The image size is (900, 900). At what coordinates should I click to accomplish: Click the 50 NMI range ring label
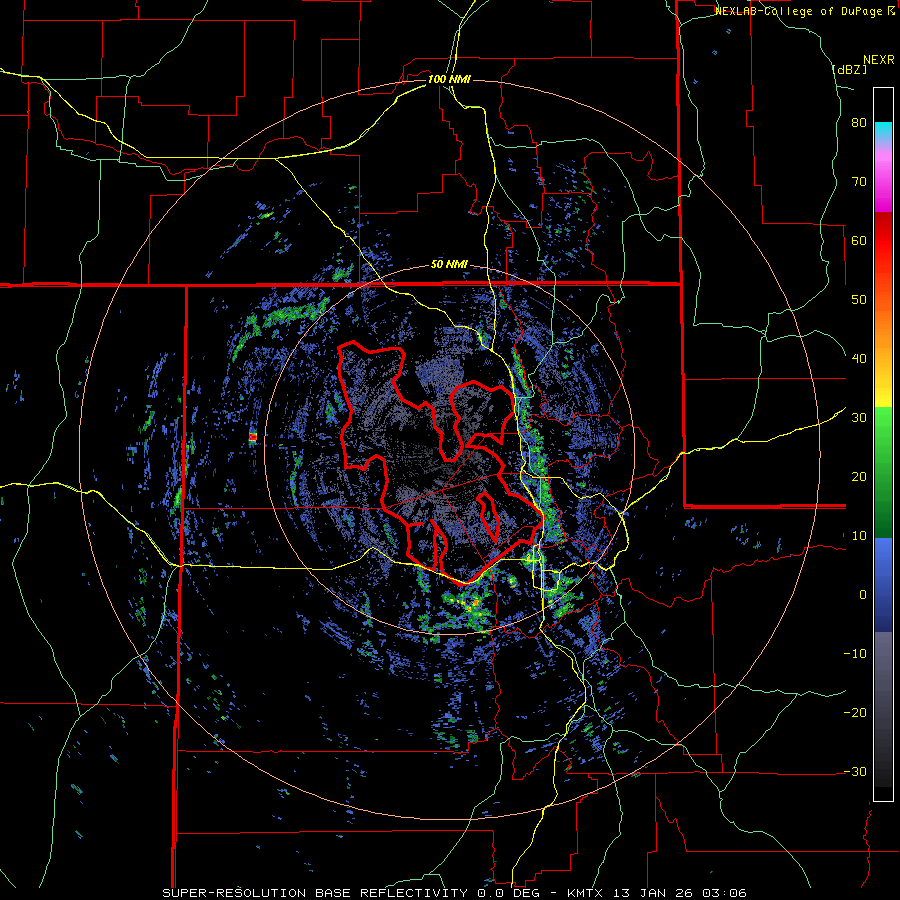tap(449, 265)
